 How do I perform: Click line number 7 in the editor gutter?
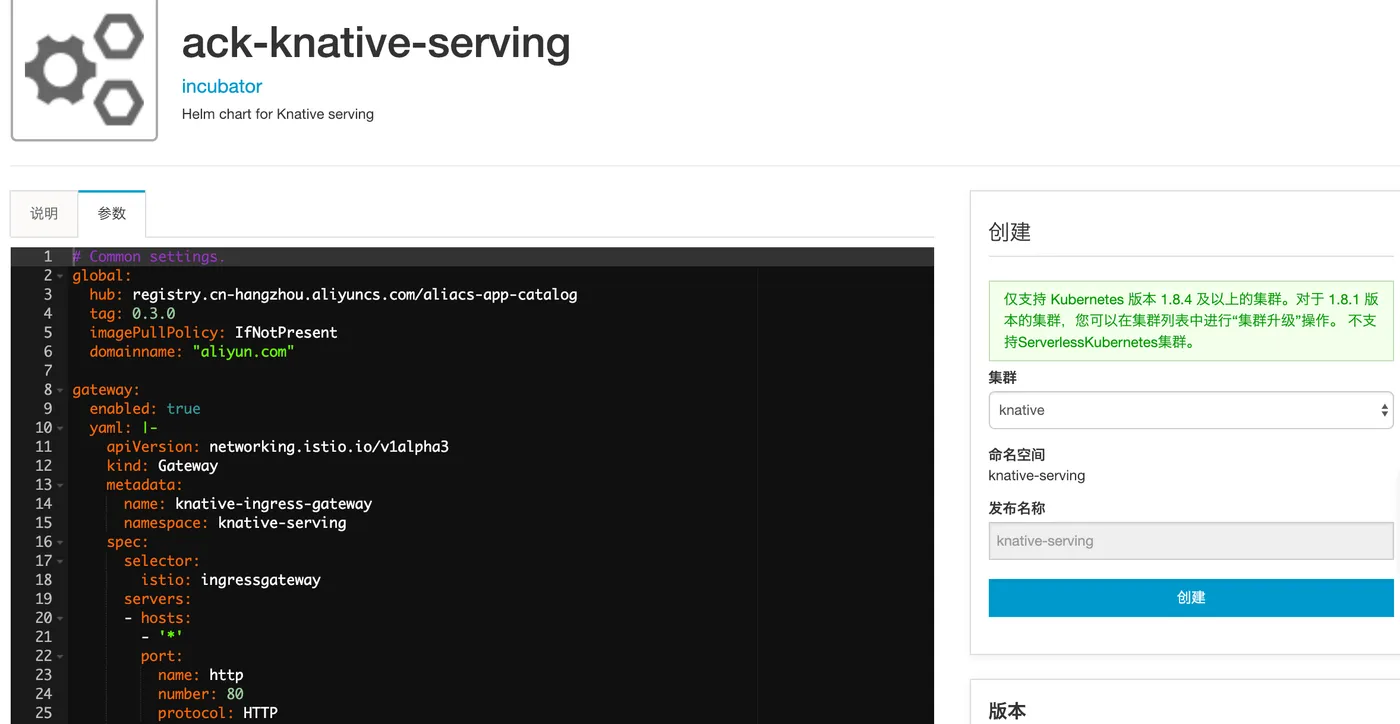pos(48,370)
